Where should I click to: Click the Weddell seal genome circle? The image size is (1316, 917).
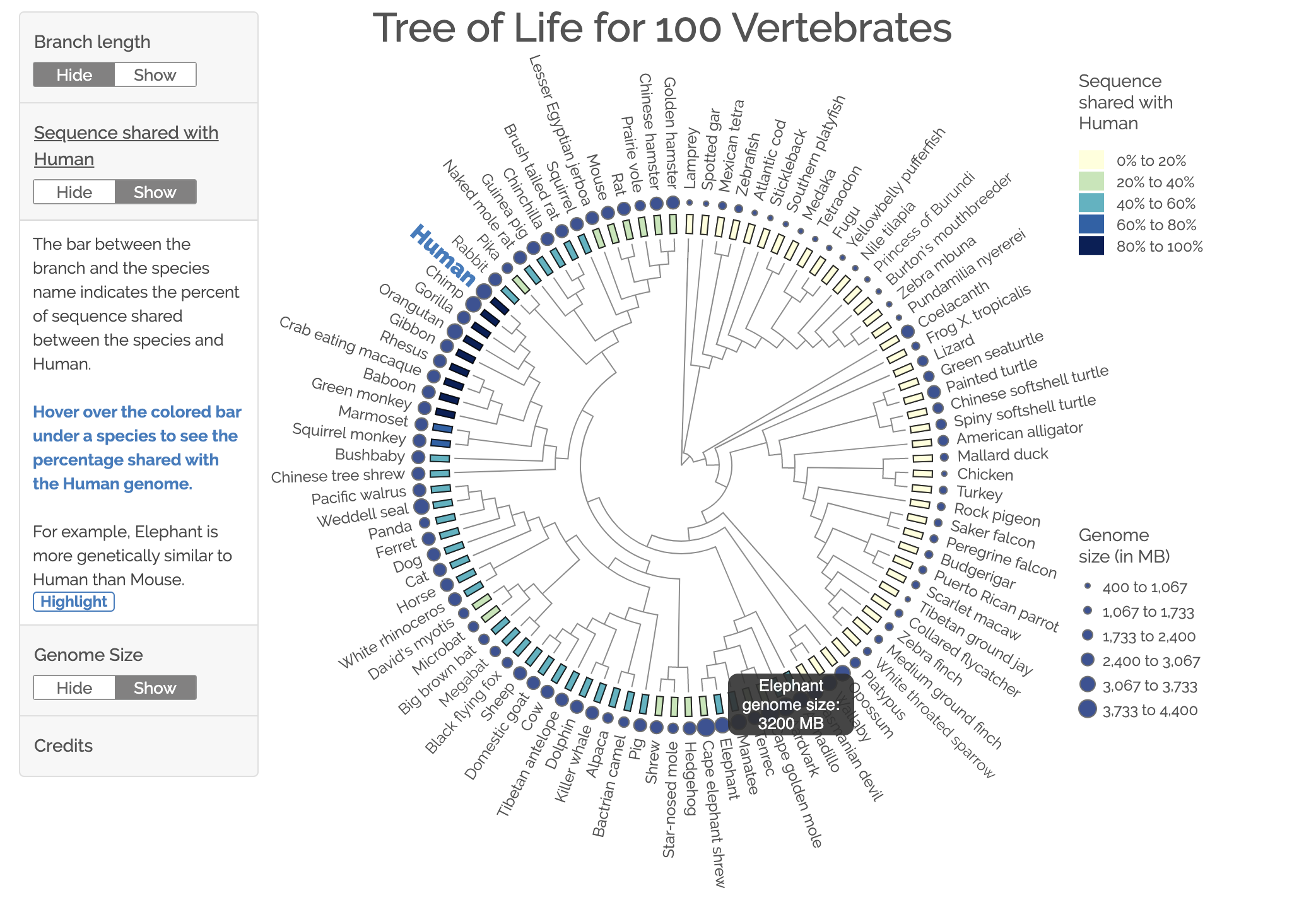tap(421, 506)
